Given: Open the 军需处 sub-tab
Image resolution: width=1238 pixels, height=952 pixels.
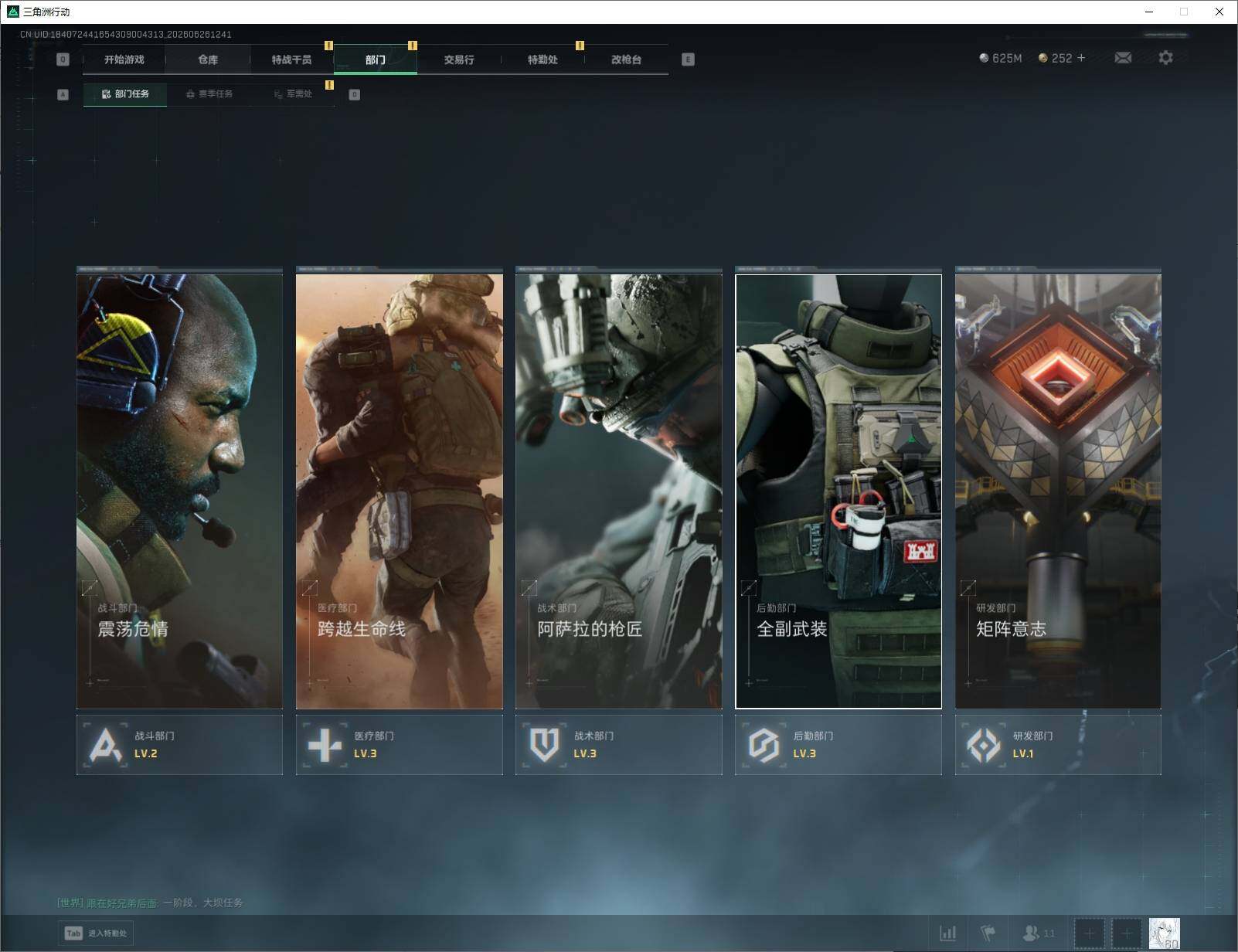Looking at the screenshot, I should (x=293, y=94).
